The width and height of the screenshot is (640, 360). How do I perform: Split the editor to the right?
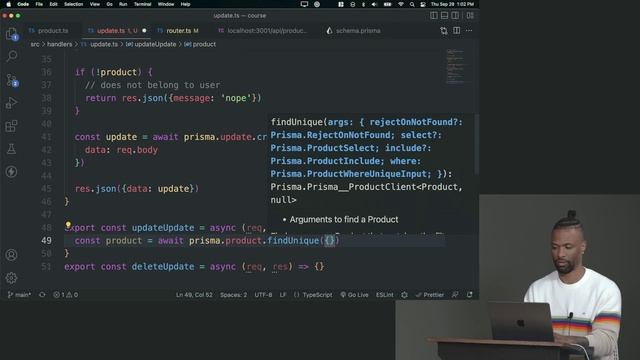click(x=457, y=31)
